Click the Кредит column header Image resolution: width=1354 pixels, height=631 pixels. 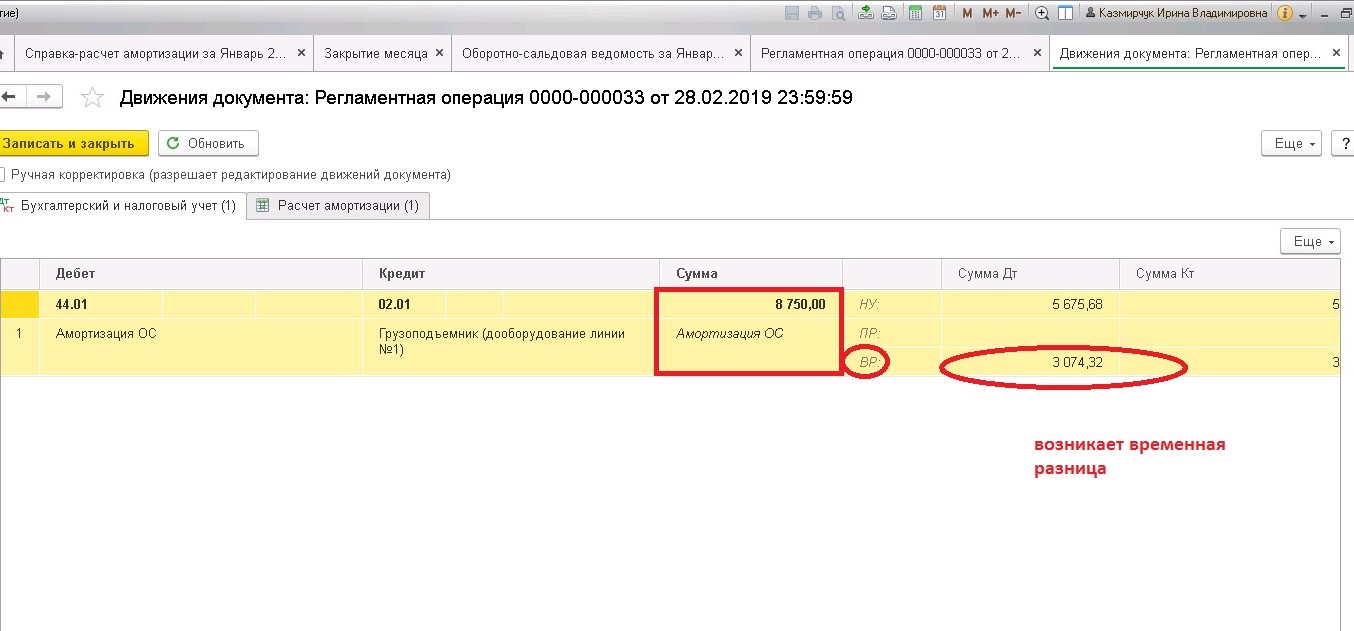point(511,273)
